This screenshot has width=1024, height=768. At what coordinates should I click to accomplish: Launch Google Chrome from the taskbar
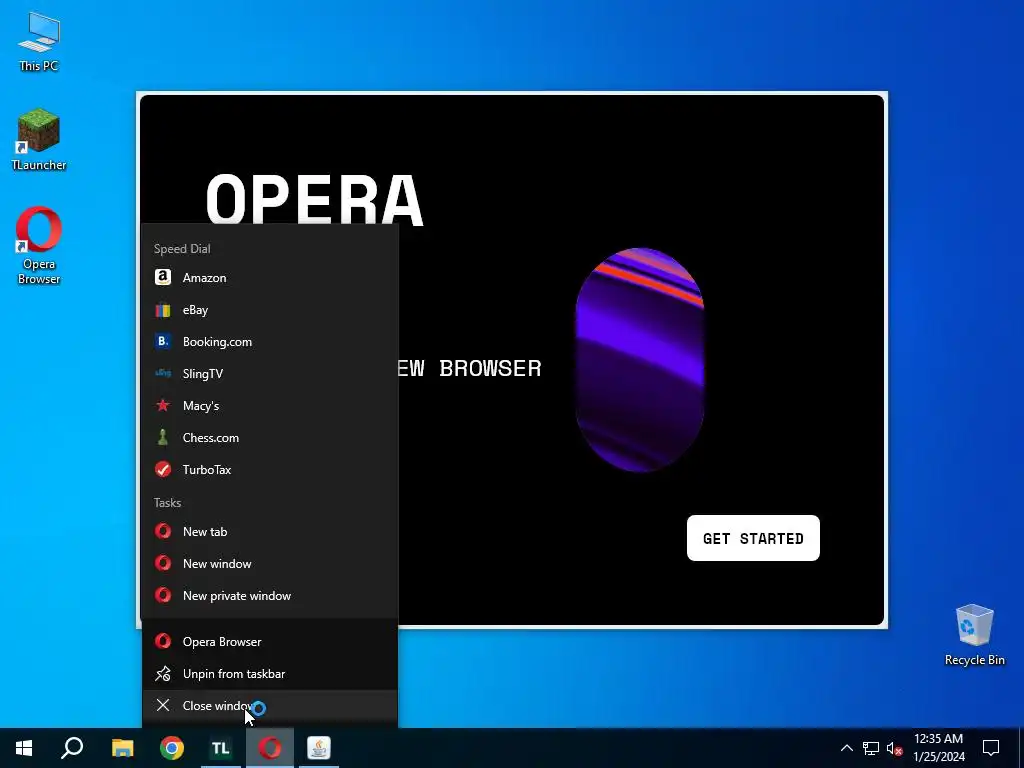point(172,748)
